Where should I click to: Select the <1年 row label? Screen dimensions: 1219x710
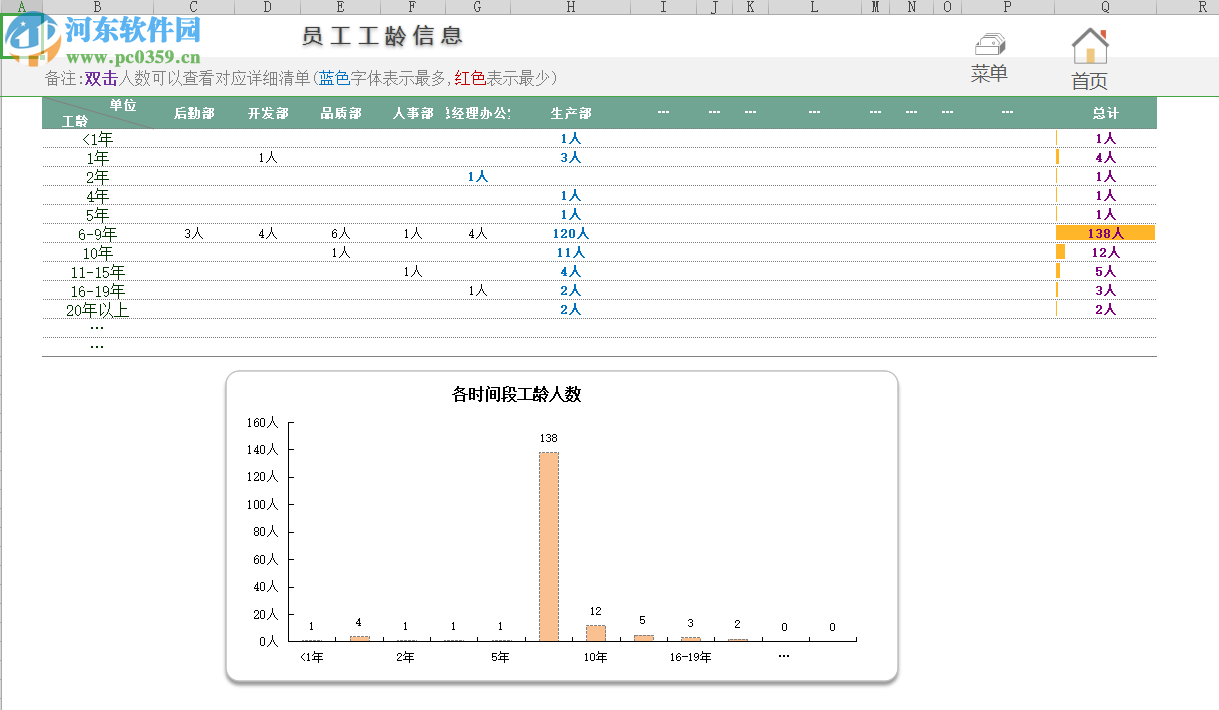coord(97,138)
